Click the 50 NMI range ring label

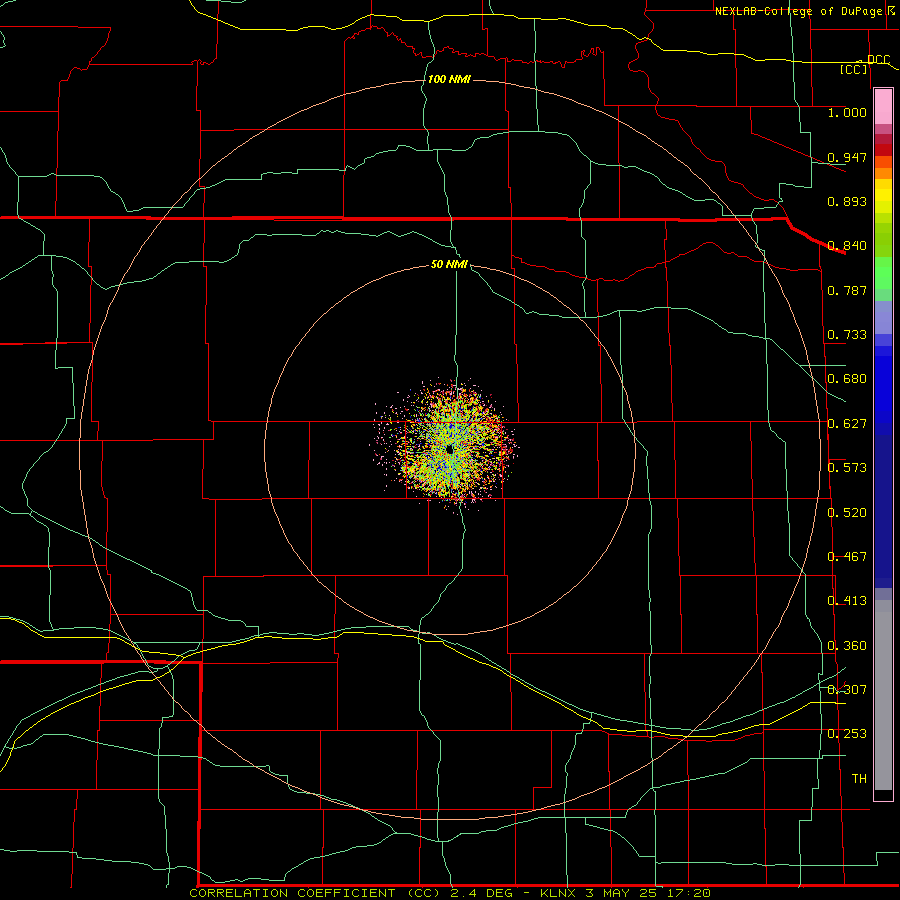(449, 264)
